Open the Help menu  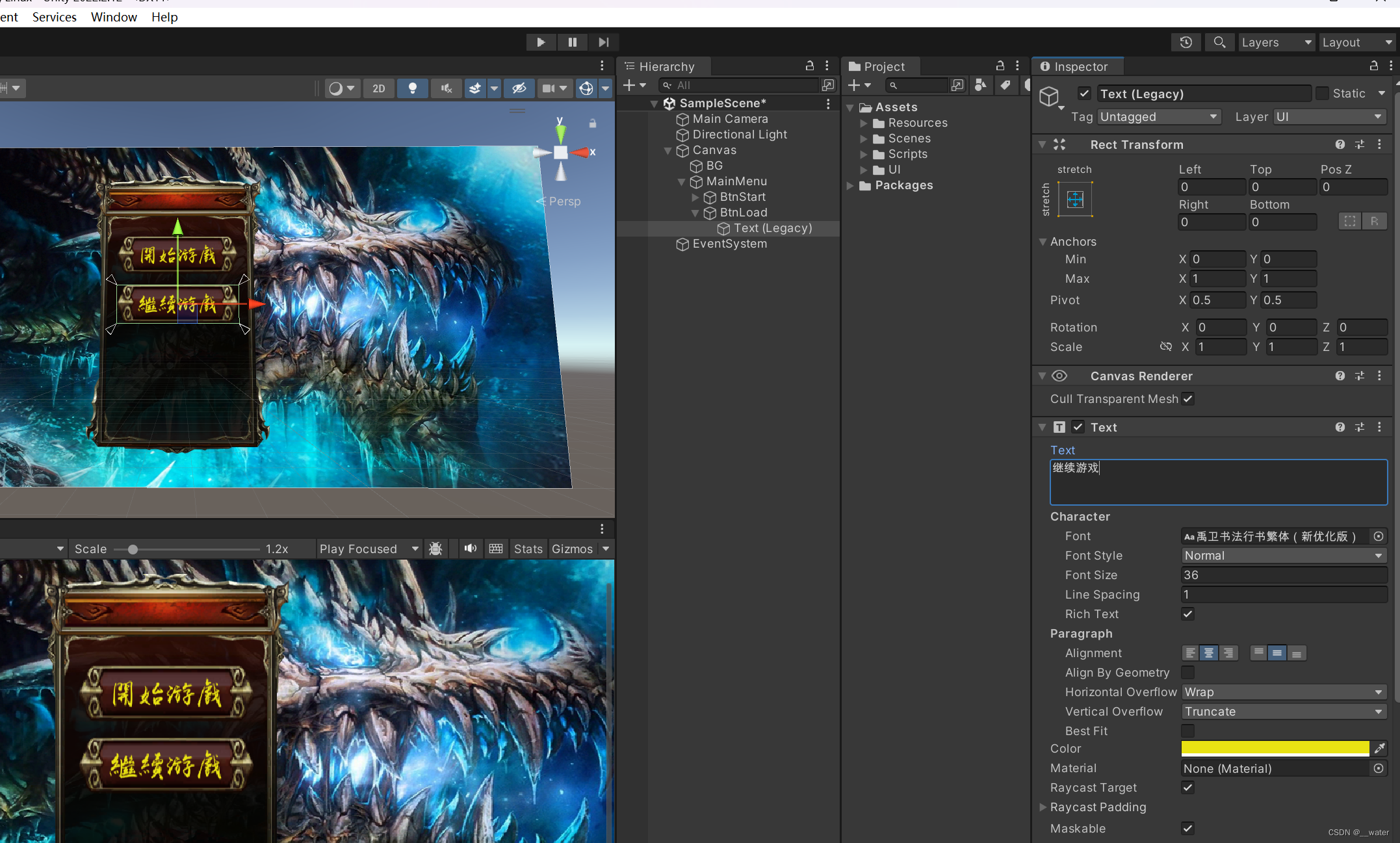164,17
